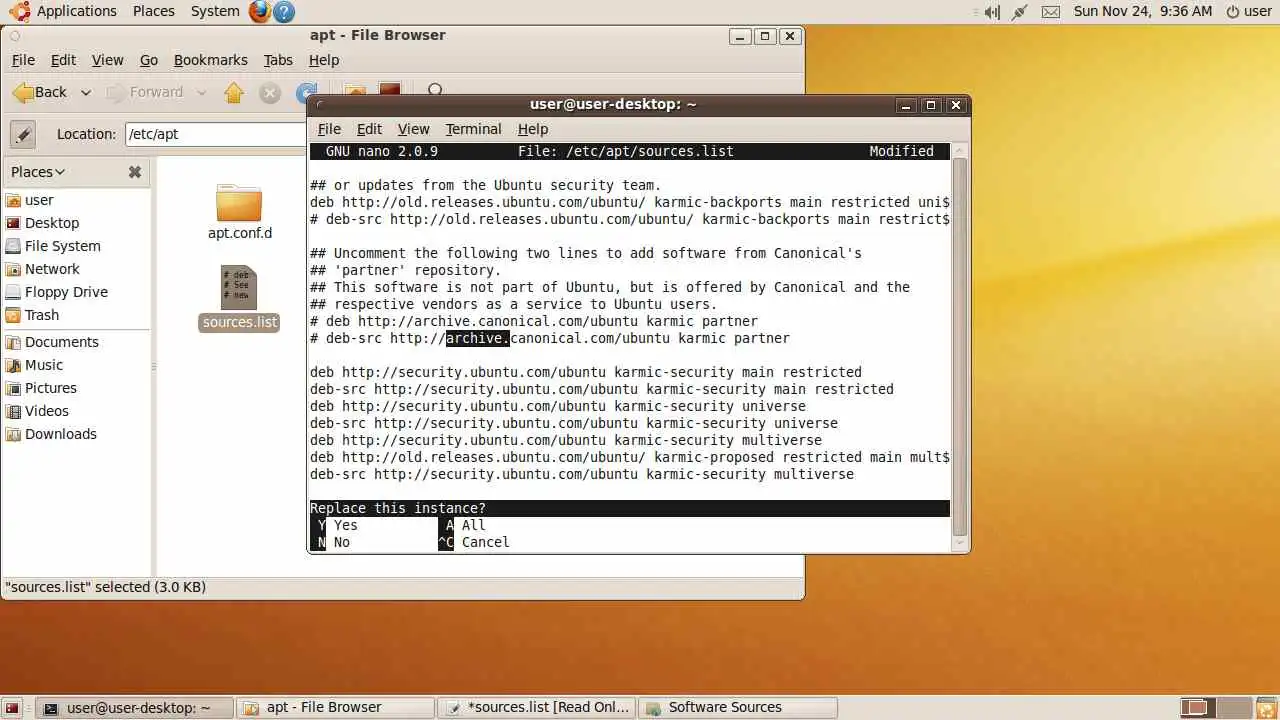Image resolution: width=1280 pixels, height=720 pixels.
Task: Switch to Software Sources taskbar button
Action: click(737, 708)
